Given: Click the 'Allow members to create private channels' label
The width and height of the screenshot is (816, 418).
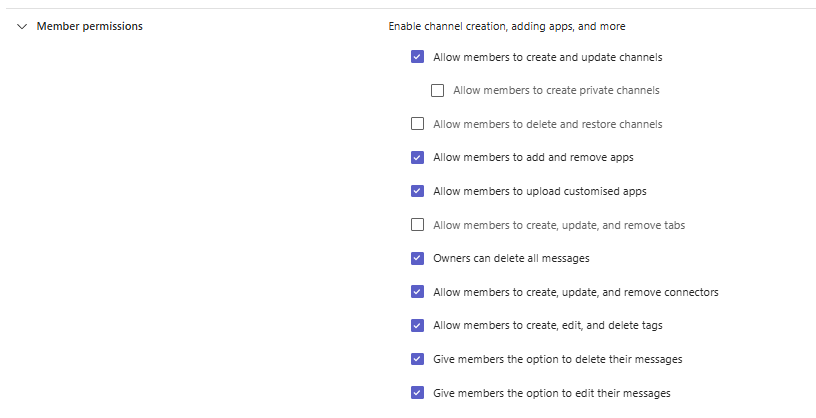Looking at the screenshot, I should pyautogui.click(x=556, y=91).
